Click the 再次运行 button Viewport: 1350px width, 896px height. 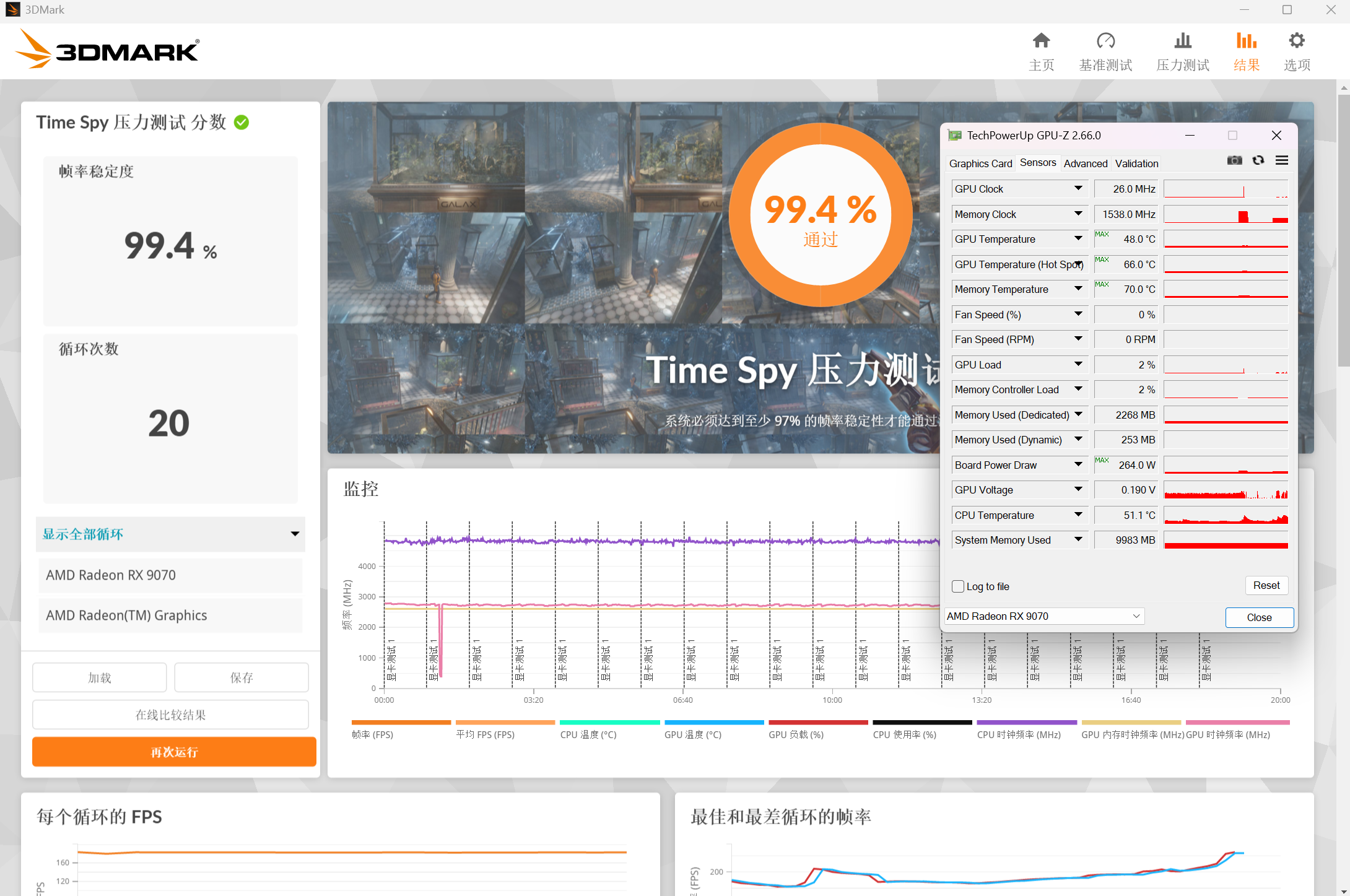174,752
